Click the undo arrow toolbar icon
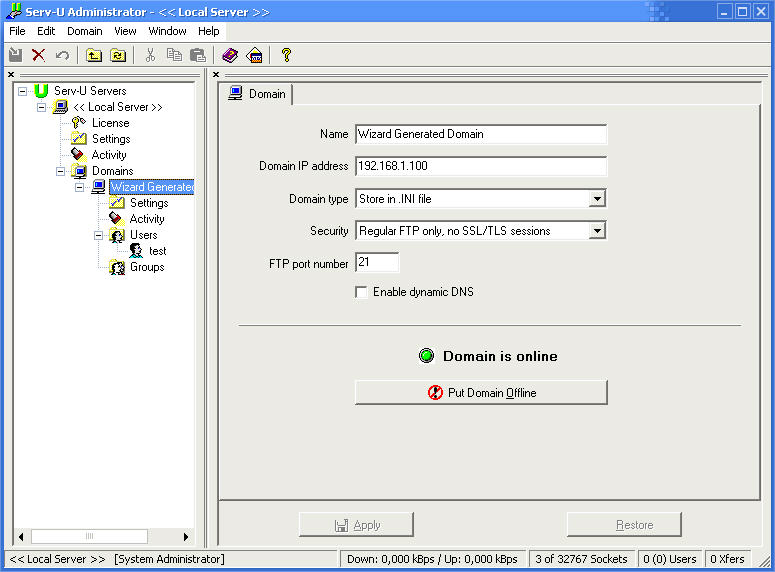The image size is (775, 572). 62,55
